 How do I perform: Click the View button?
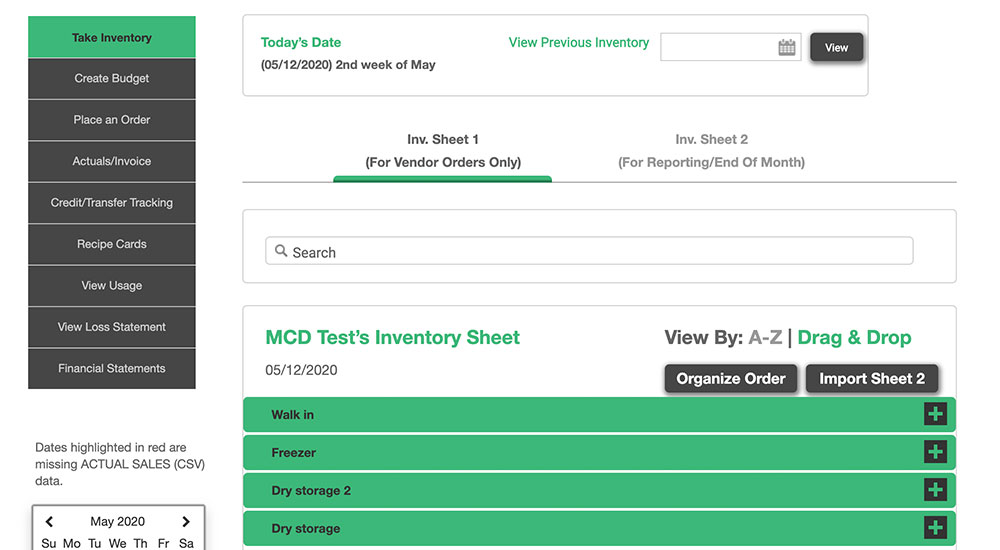tap(836, 47)
